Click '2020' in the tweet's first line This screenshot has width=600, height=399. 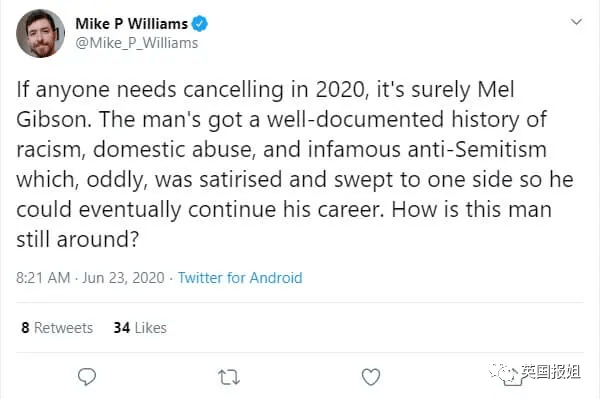342,90
